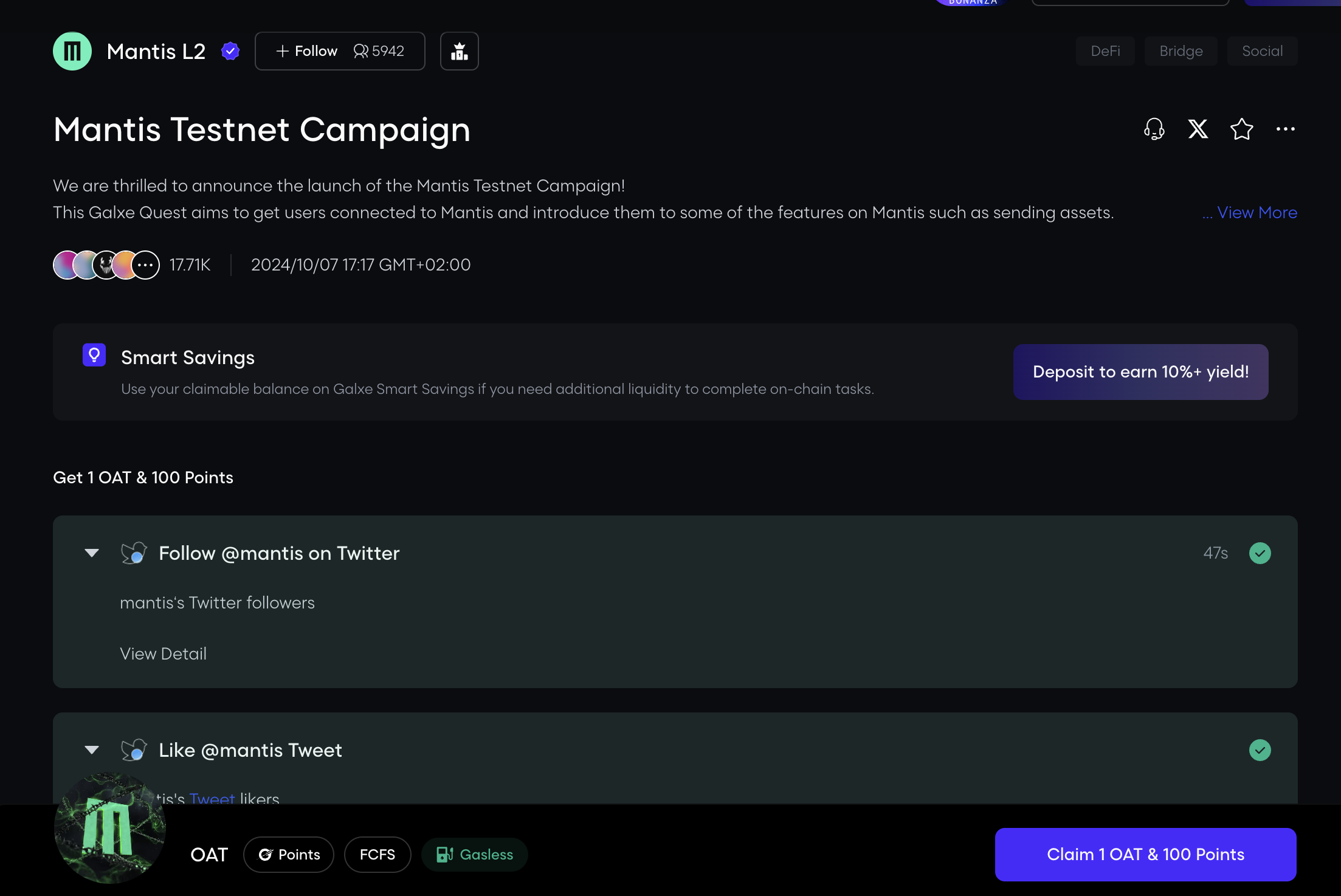
Task: Select the Bridge category tag
Action: click(1181, 51)
